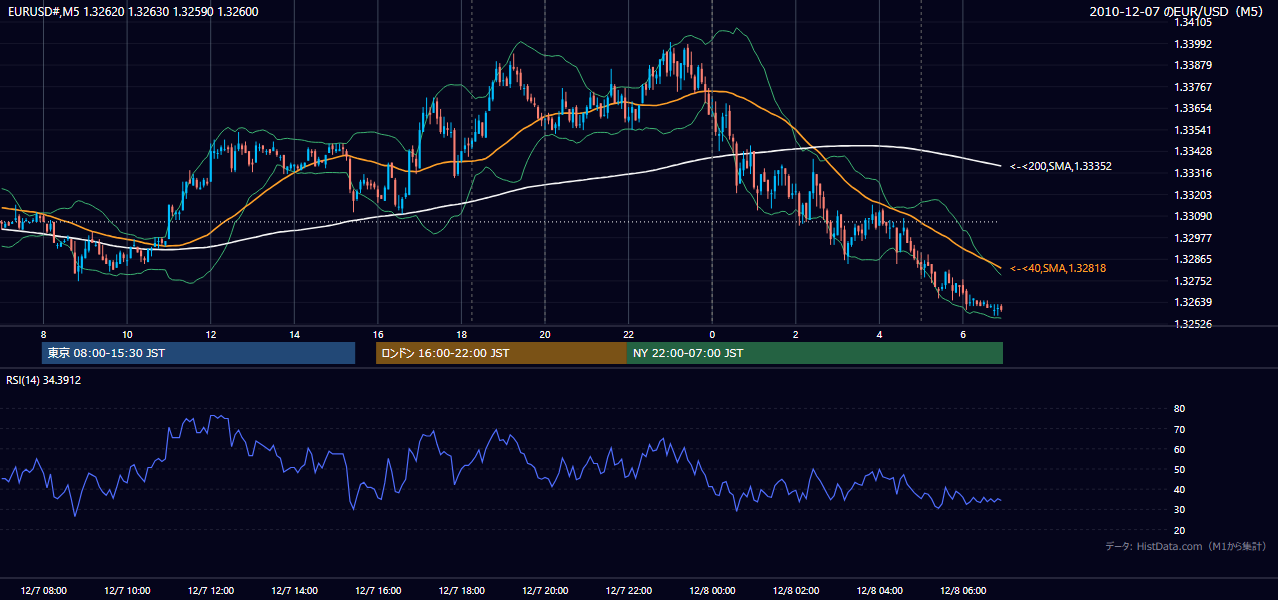
Task: Click the 12/8 00:00 time axis label
Action: pyautogui.click(x=711, y=591)
